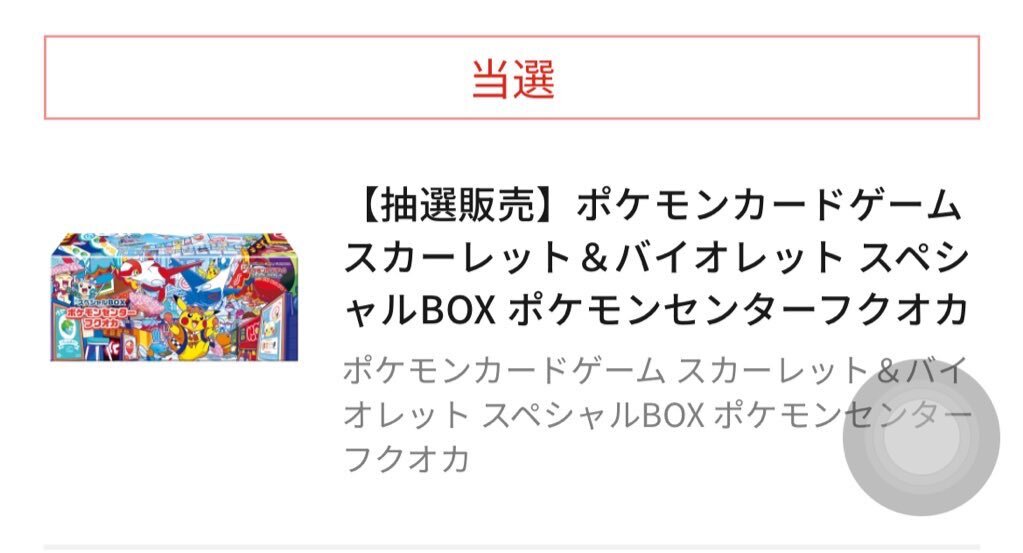Click the gray product description text
This screenshot has height=553, width=1023.
pyautogui.click(x=656, y=415)
